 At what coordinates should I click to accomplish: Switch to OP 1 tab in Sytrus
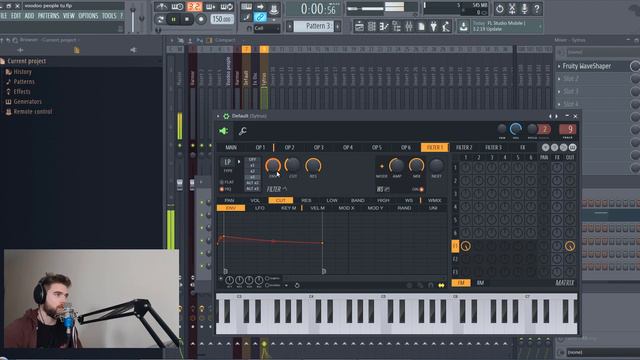tap(260, 147)
